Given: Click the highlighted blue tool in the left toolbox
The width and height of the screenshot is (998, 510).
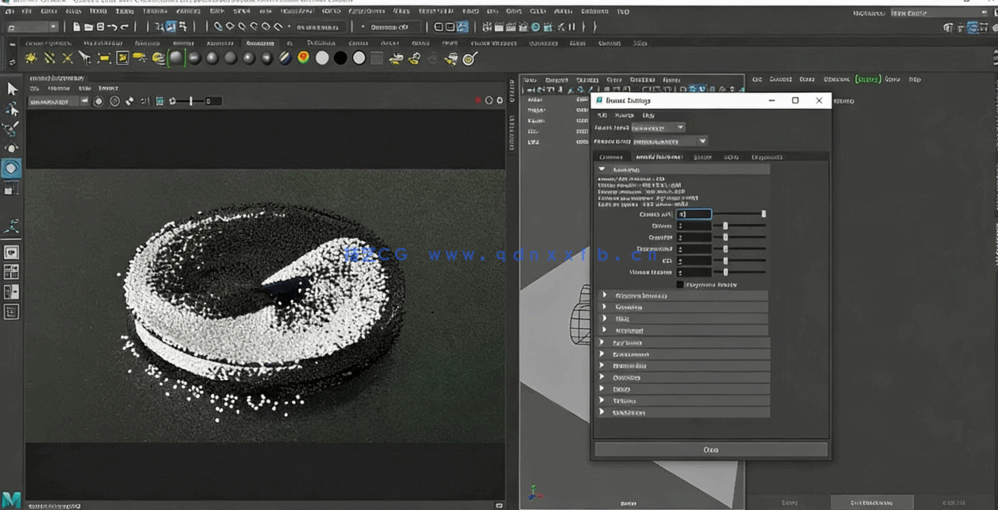Looking at the screenshot, I should [12, 168].
